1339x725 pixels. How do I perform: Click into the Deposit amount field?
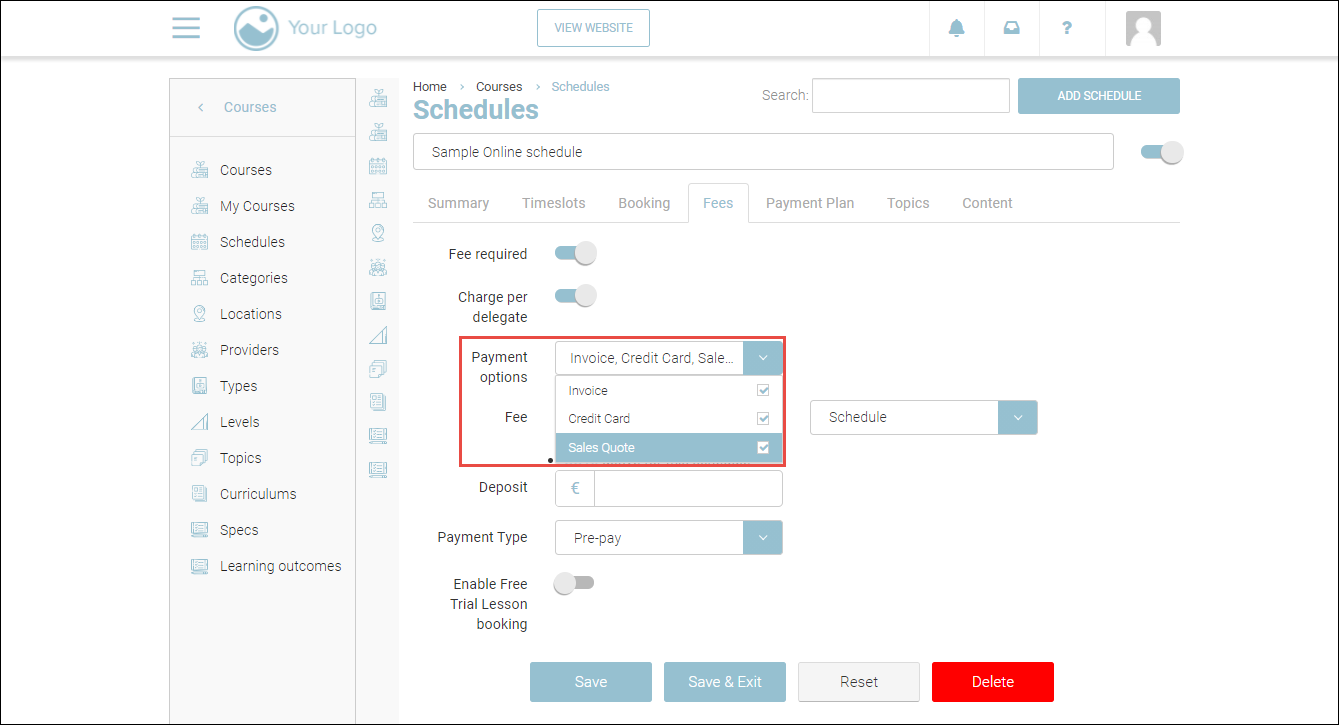click(x=687, y=489)
